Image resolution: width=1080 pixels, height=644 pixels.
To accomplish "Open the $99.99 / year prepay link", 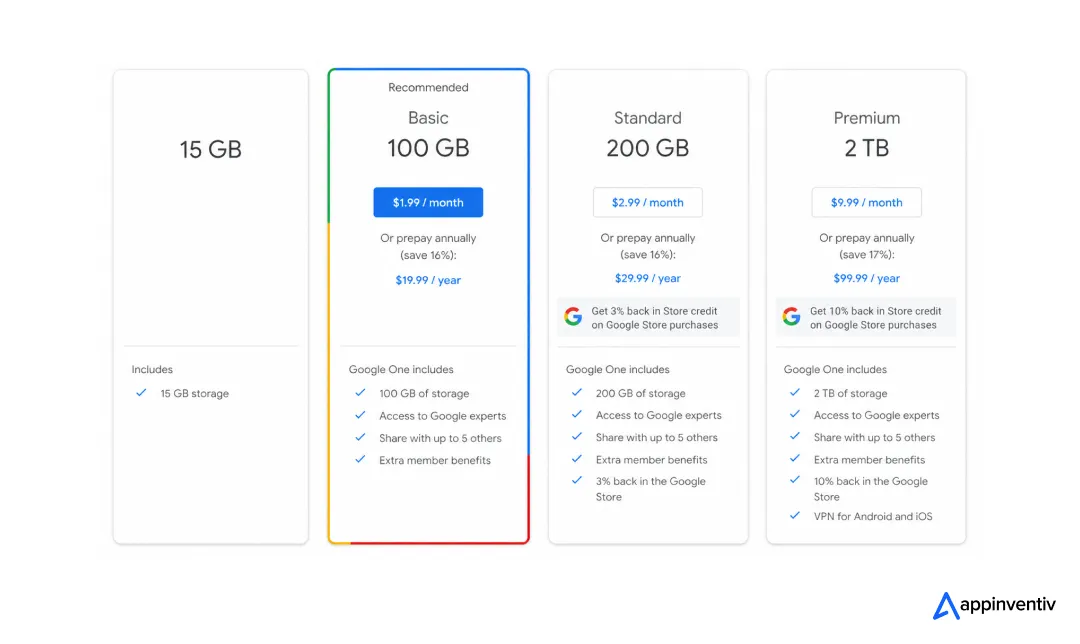I will (866, 278).
